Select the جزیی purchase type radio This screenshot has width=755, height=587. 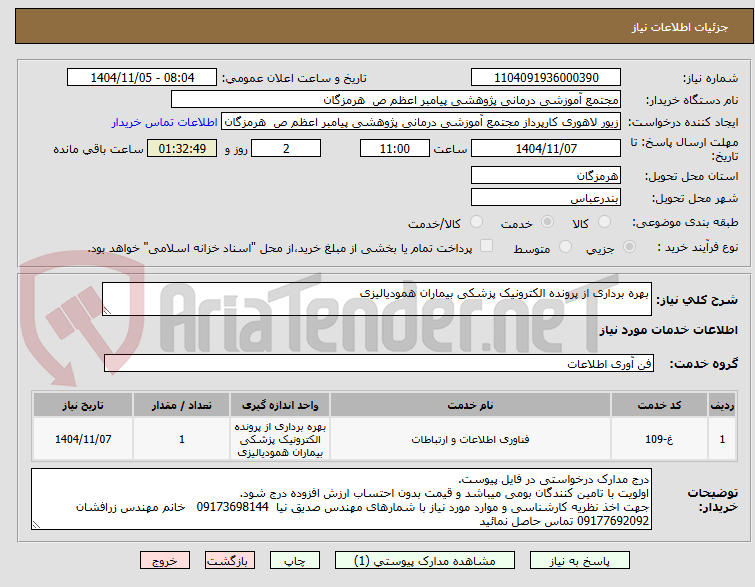(629, 247)
